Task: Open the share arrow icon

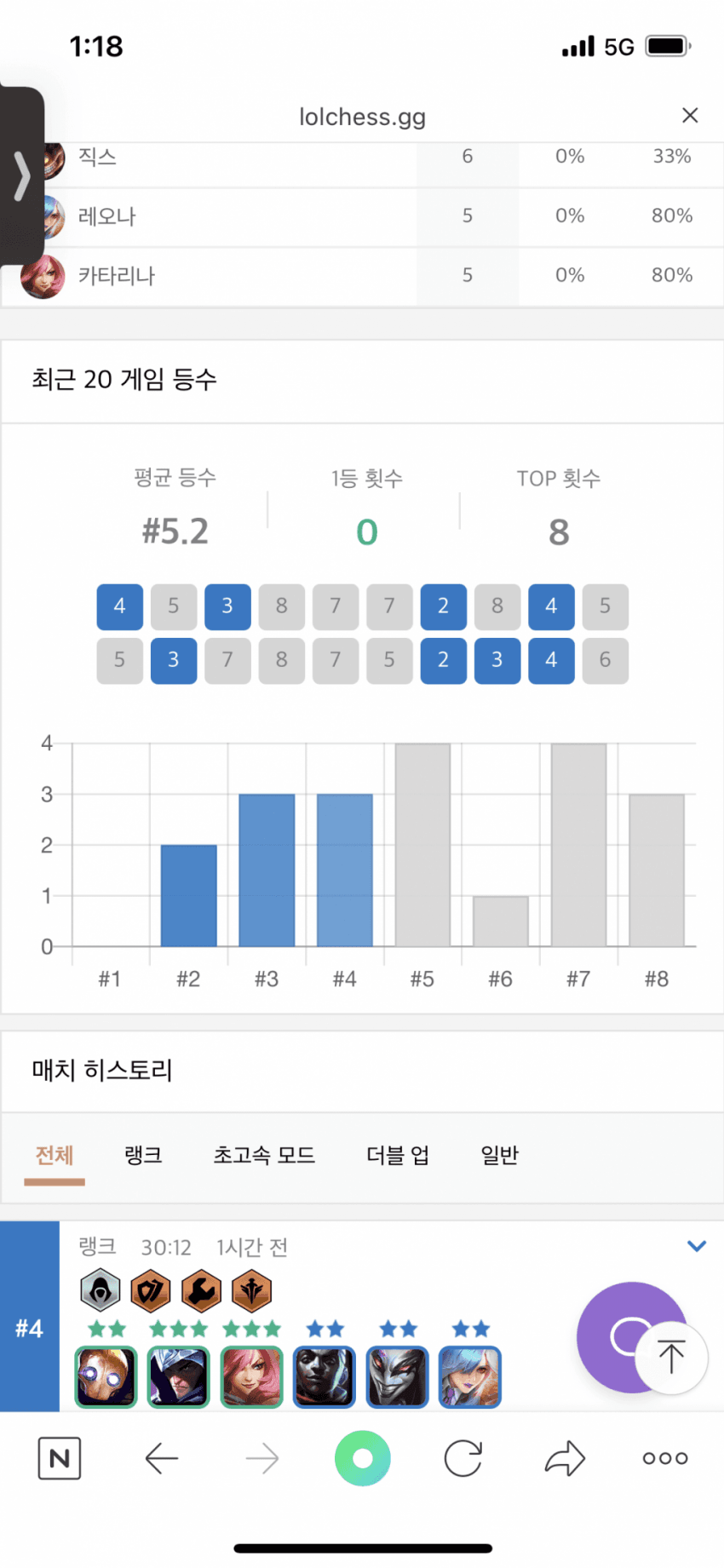Action: click(x=565, y=1458)
